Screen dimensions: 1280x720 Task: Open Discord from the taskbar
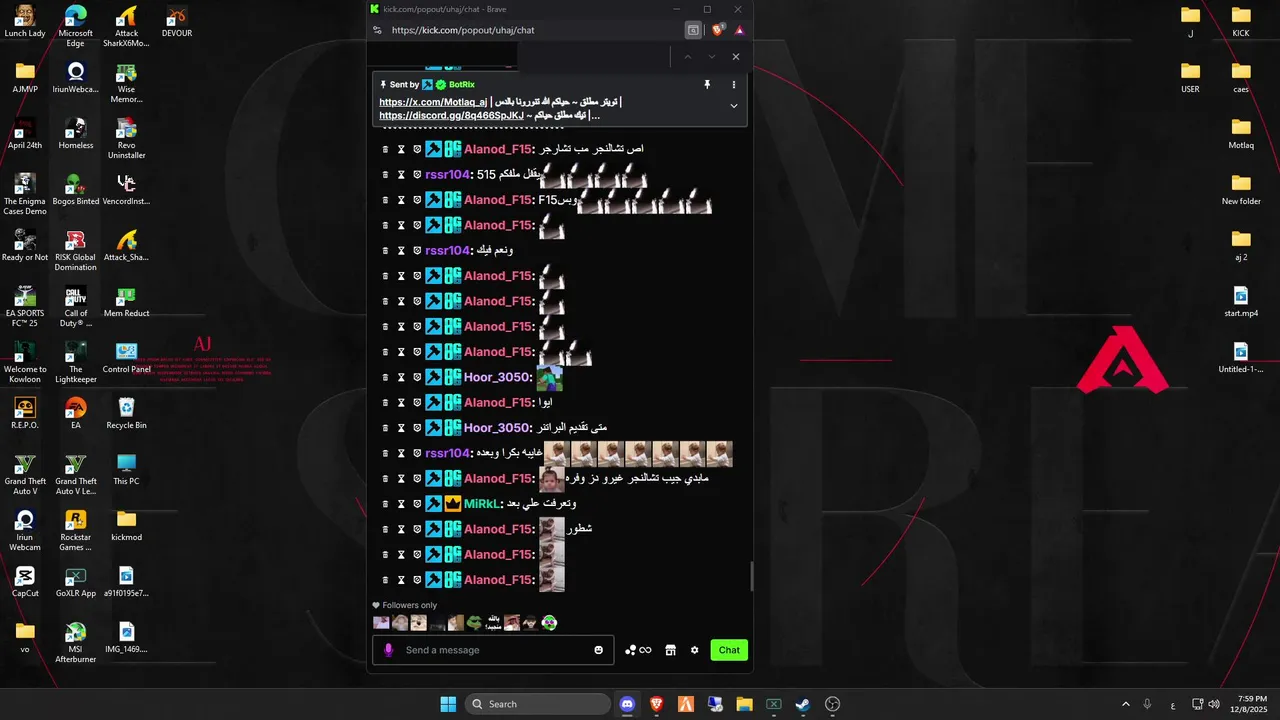(627, 704)
